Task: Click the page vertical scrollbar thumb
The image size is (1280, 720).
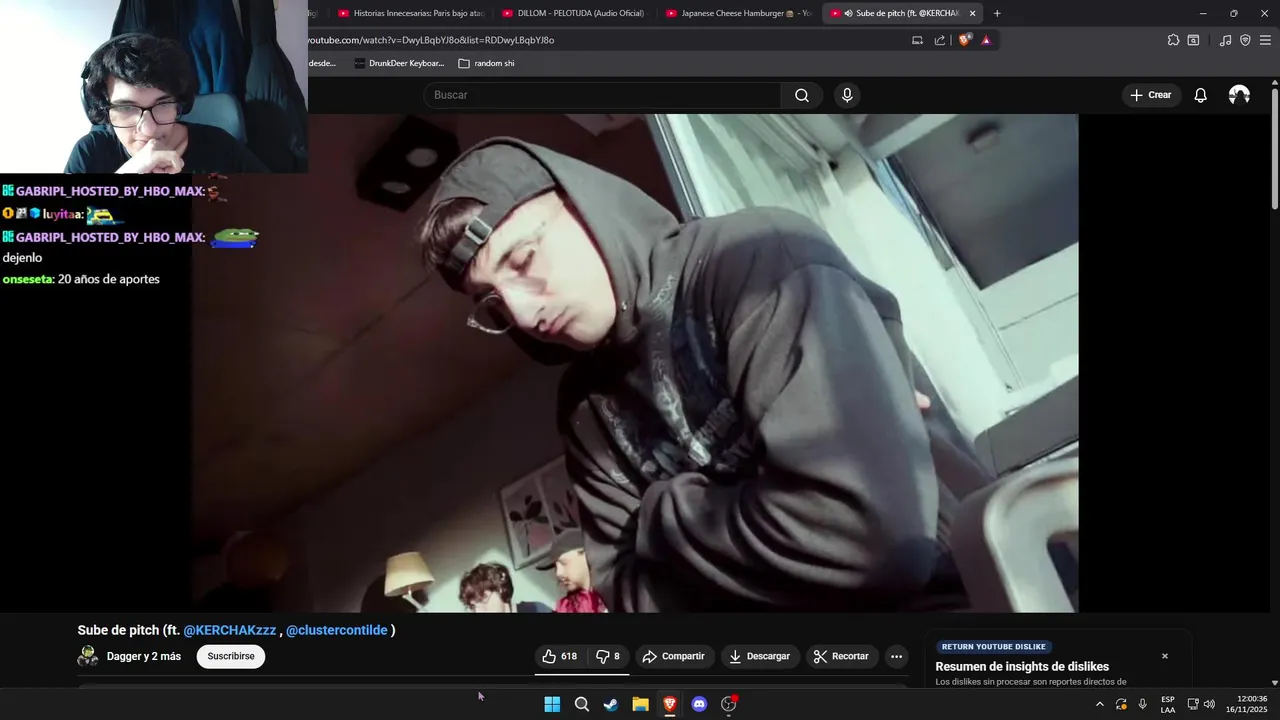Action: 1275,148
